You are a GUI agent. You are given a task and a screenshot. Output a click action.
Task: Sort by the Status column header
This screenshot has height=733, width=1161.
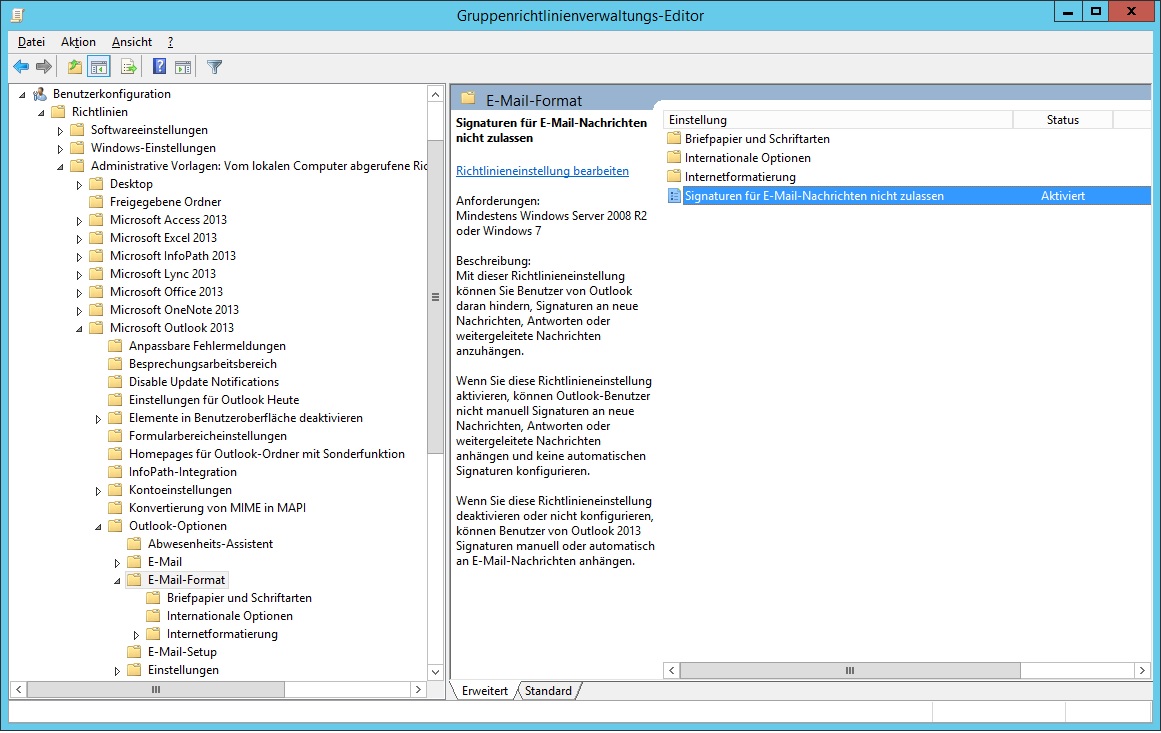[1063, 120]
